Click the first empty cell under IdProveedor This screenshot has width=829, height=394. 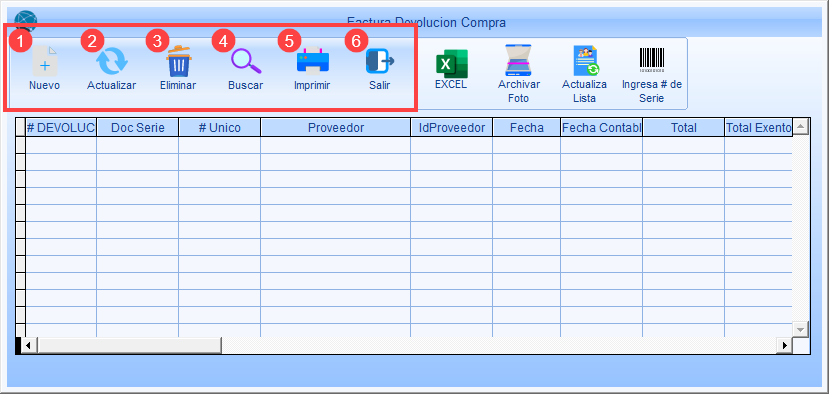point(452,145)
